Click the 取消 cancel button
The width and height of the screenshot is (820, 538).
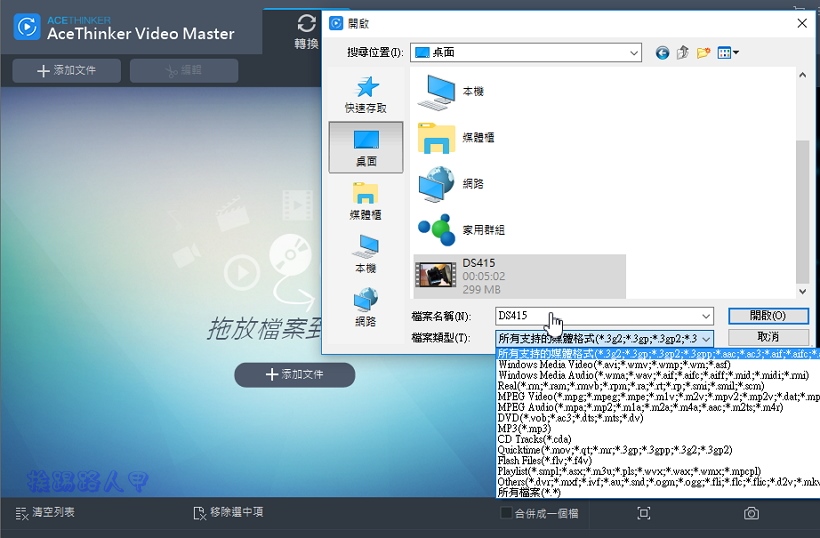click(x=768, y=337)
